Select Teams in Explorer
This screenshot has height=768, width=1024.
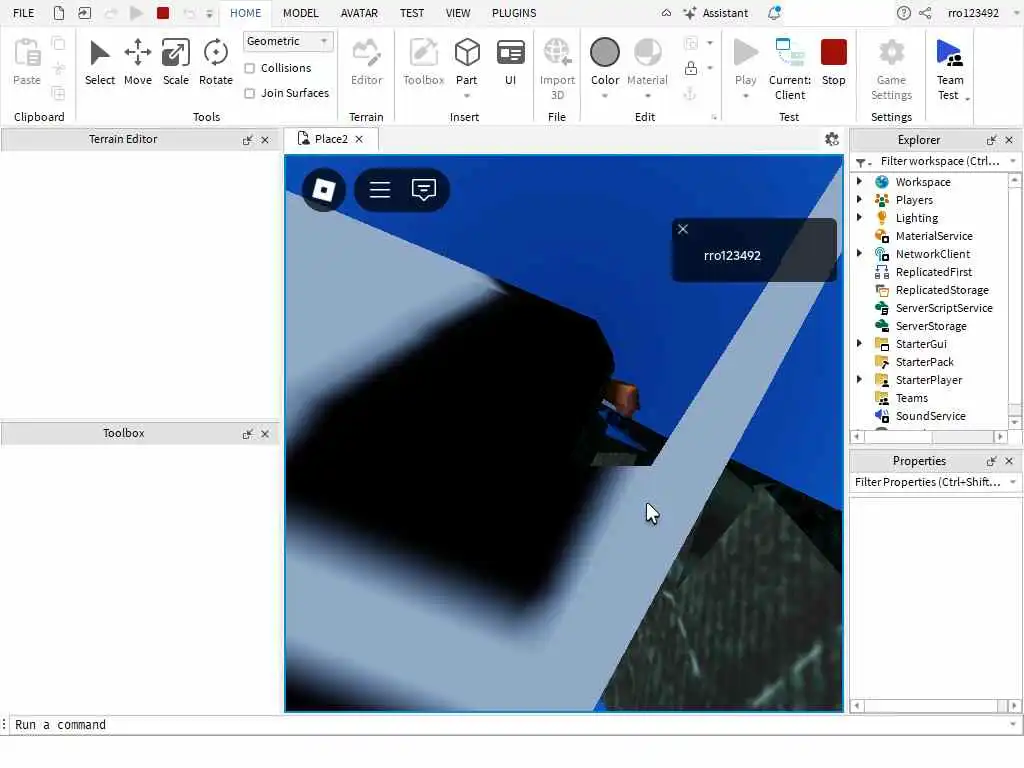click(x=911, y=398)
